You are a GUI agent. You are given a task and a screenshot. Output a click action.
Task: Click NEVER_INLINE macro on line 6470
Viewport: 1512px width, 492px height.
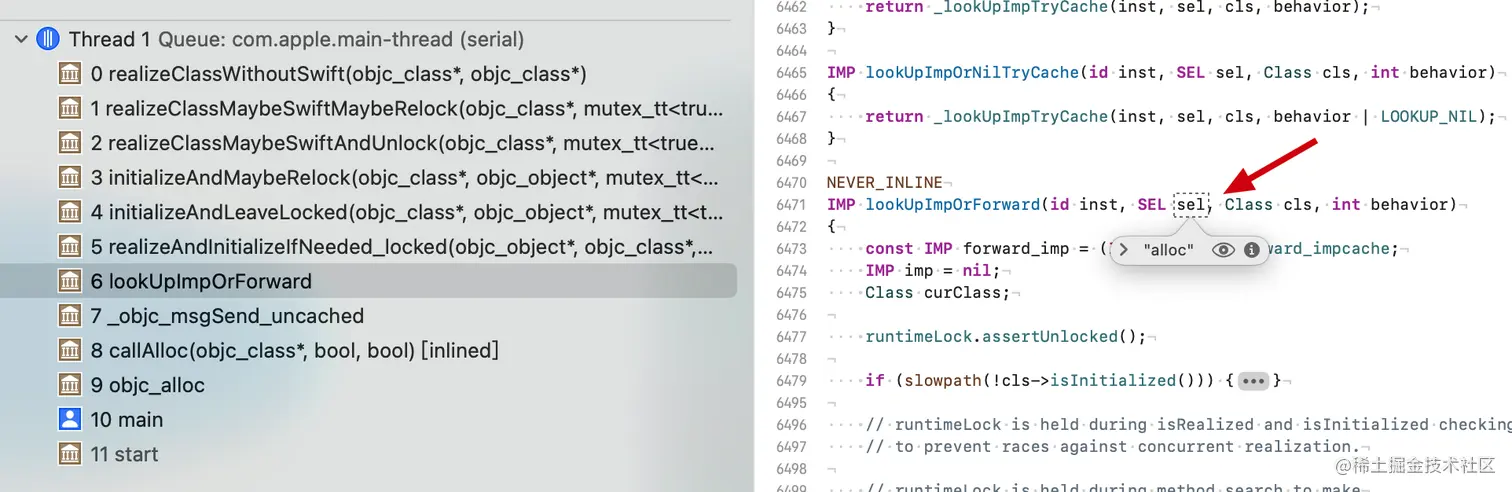(885, 182)
